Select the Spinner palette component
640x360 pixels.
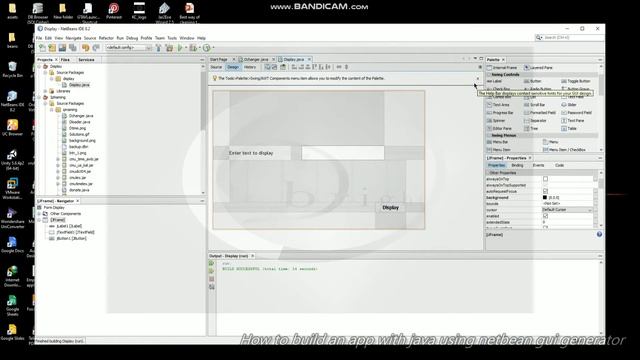[496, 121]
